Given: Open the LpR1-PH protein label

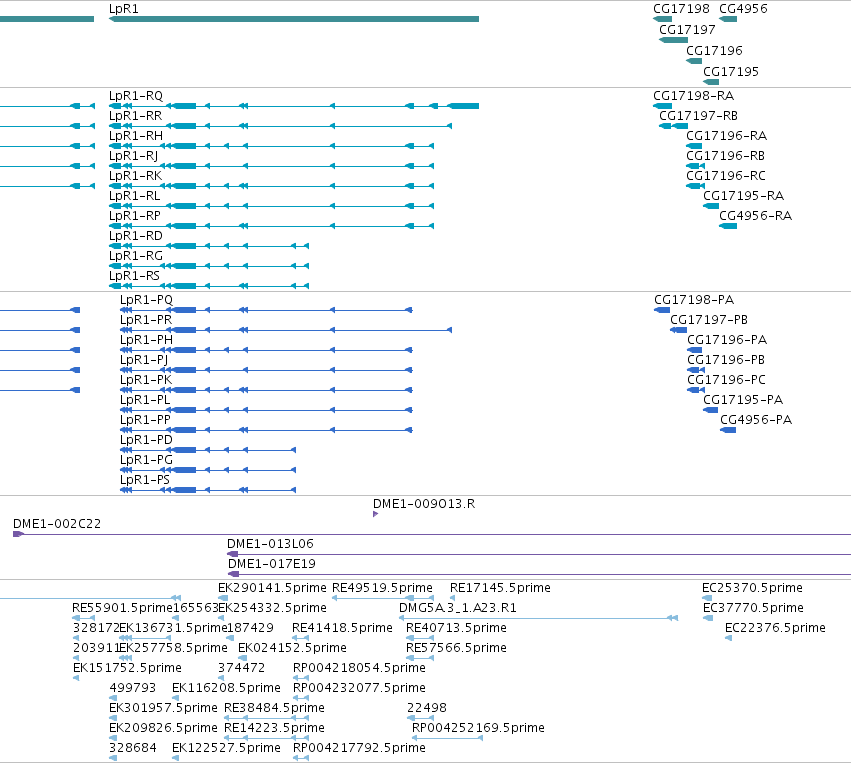Looking at the screenshot, I should click(147, 340).
